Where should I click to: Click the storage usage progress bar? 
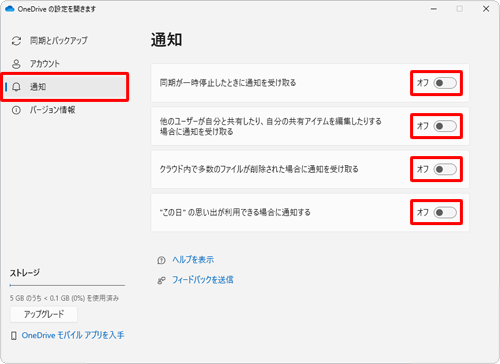pos(67,285)
